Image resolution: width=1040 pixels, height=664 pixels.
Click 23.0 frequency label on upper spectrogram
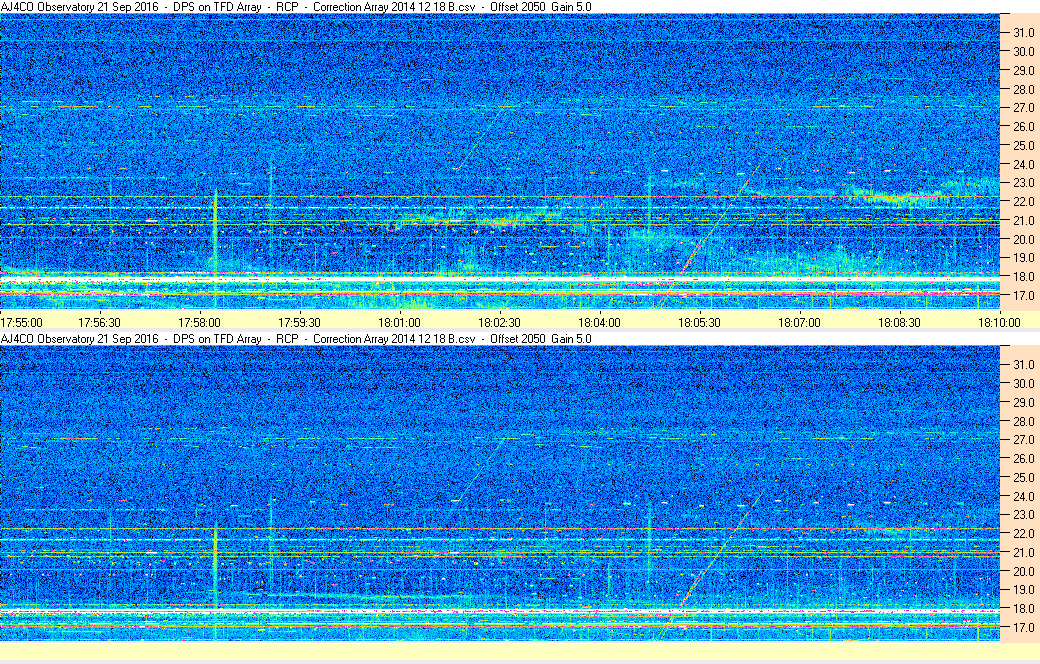(1020, 183)
